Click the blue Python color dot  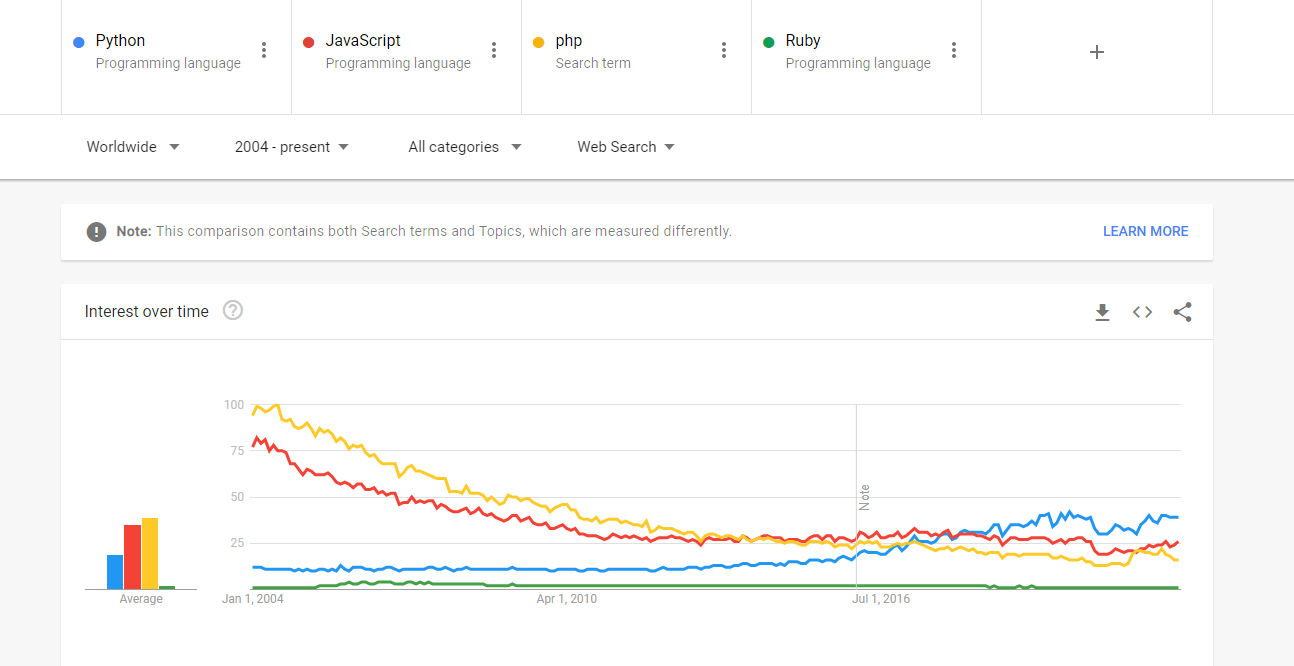coord(79,42)
